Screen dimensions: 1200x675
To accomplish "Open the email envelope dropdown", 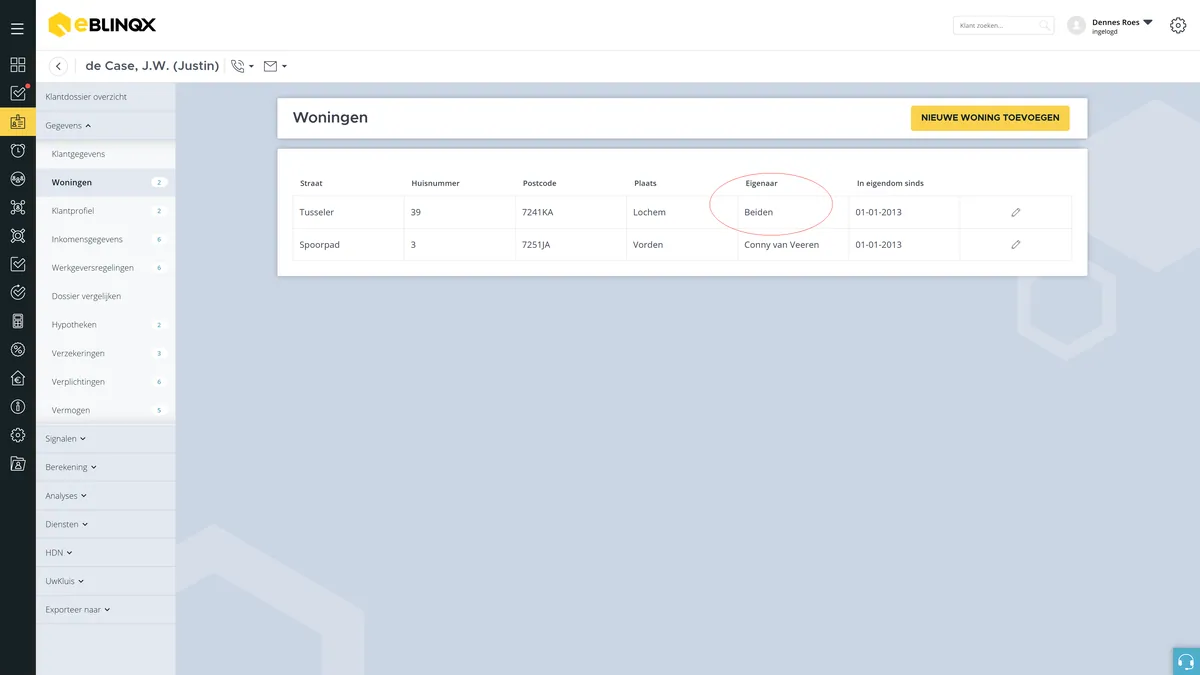I will click(x=275, y=66).
